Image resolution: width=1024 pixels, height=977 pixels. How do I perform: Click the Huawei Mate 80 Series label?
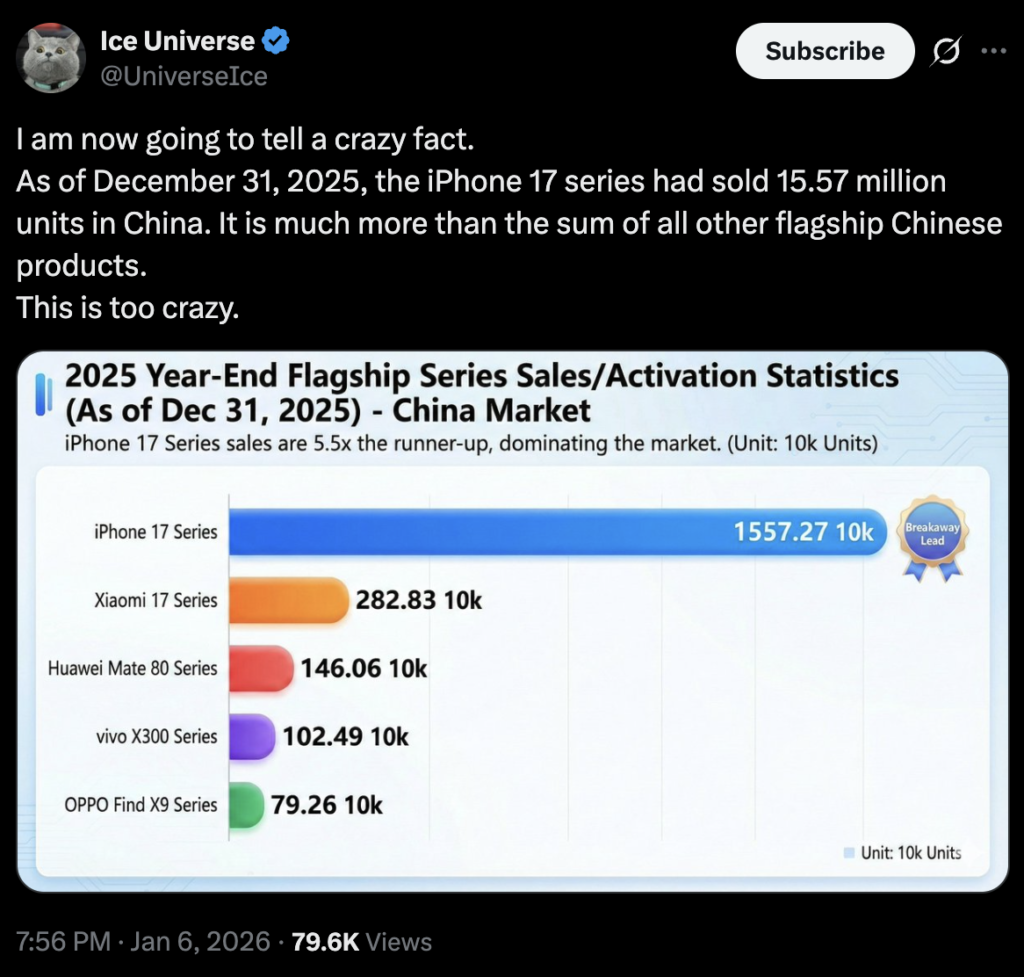pos(132,668)
